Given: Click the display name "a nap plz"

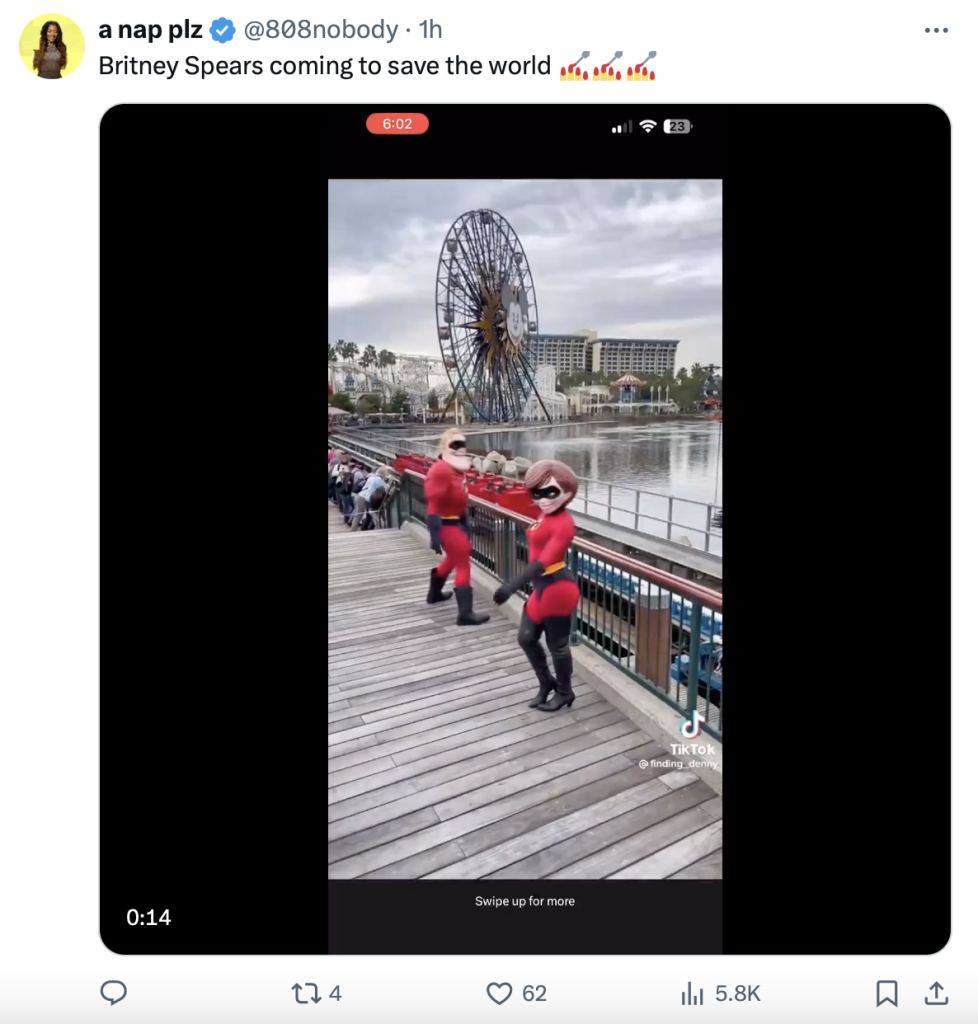Looking at the screenshot, I should [x=150, y=31].
